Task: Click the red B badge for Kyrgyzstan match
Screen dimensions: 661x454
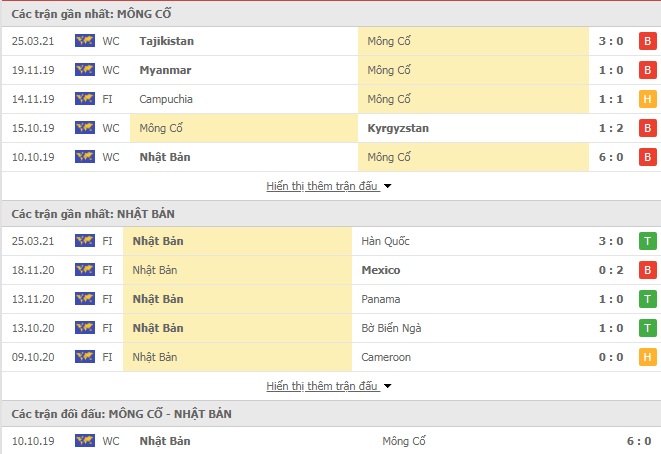Action: (648, 128)
